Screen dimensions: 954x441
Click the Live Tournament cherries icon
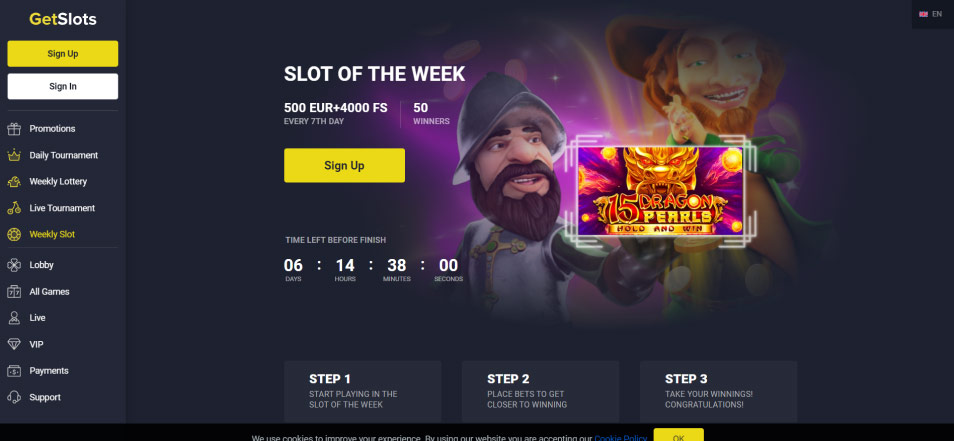[14, 208]
